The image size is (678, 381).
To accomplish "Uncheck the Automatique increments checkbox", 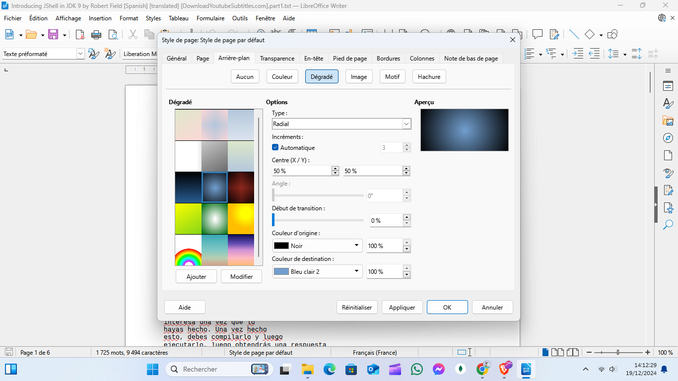I will coord(275,147).
